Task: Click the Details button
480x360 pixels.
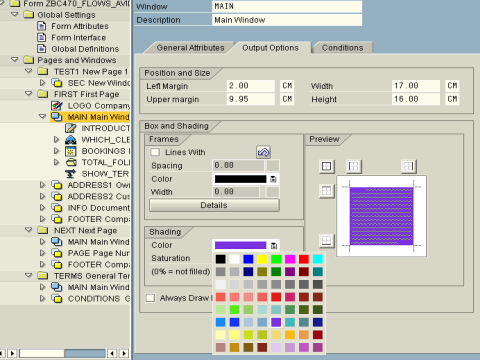Action: 214,205
